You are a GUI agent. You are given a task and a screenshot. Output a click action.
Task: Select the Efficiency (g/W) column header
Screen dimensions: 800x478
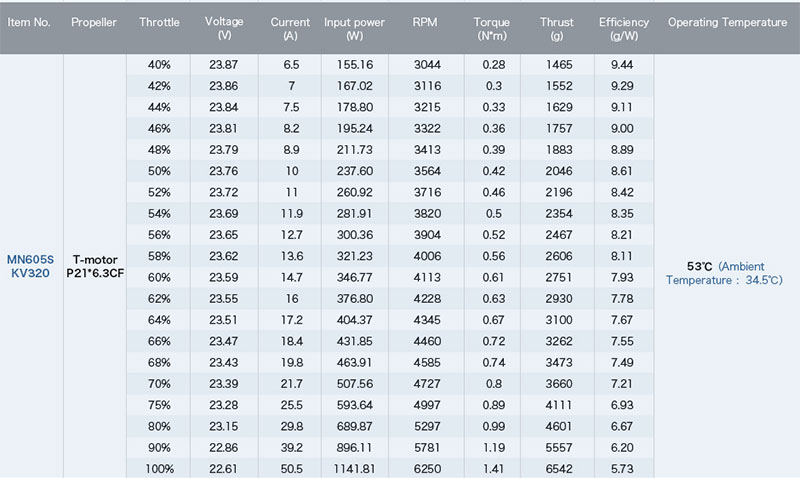tap(623, 29)
